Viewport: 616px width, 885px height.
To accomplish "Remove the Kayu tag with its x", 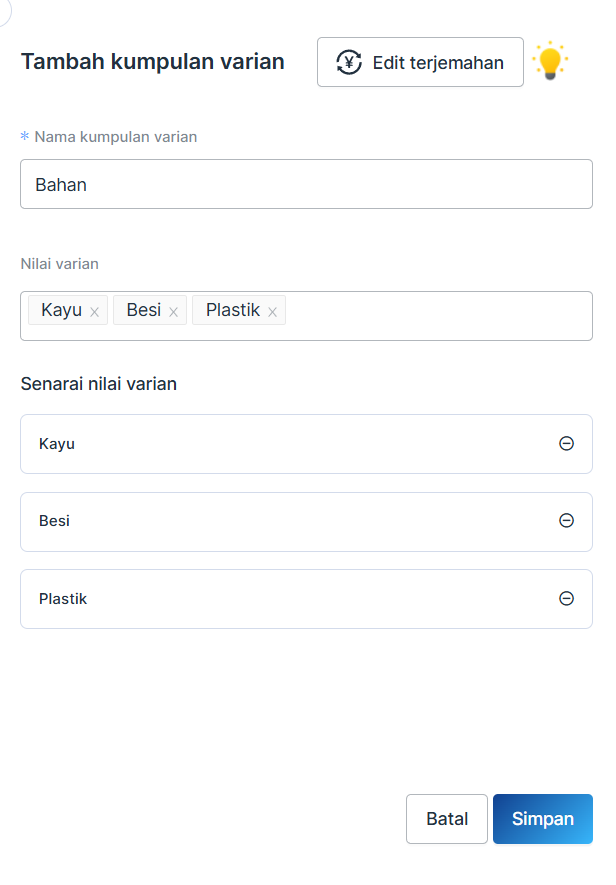I will pyautogui.click(x=95, y=312).
